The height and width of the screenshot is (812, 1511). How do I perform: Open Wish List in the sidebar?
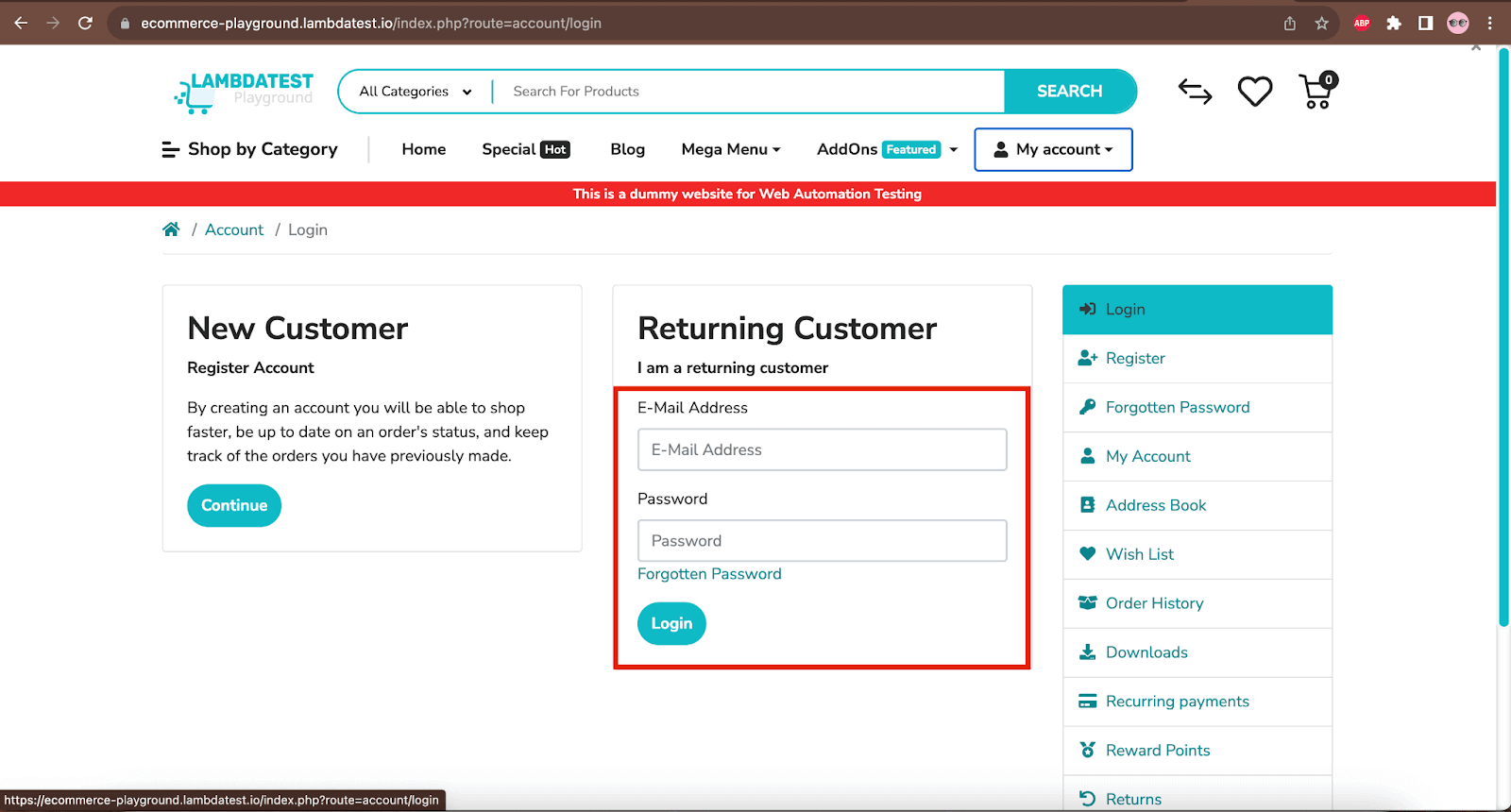coord(1197,555)
